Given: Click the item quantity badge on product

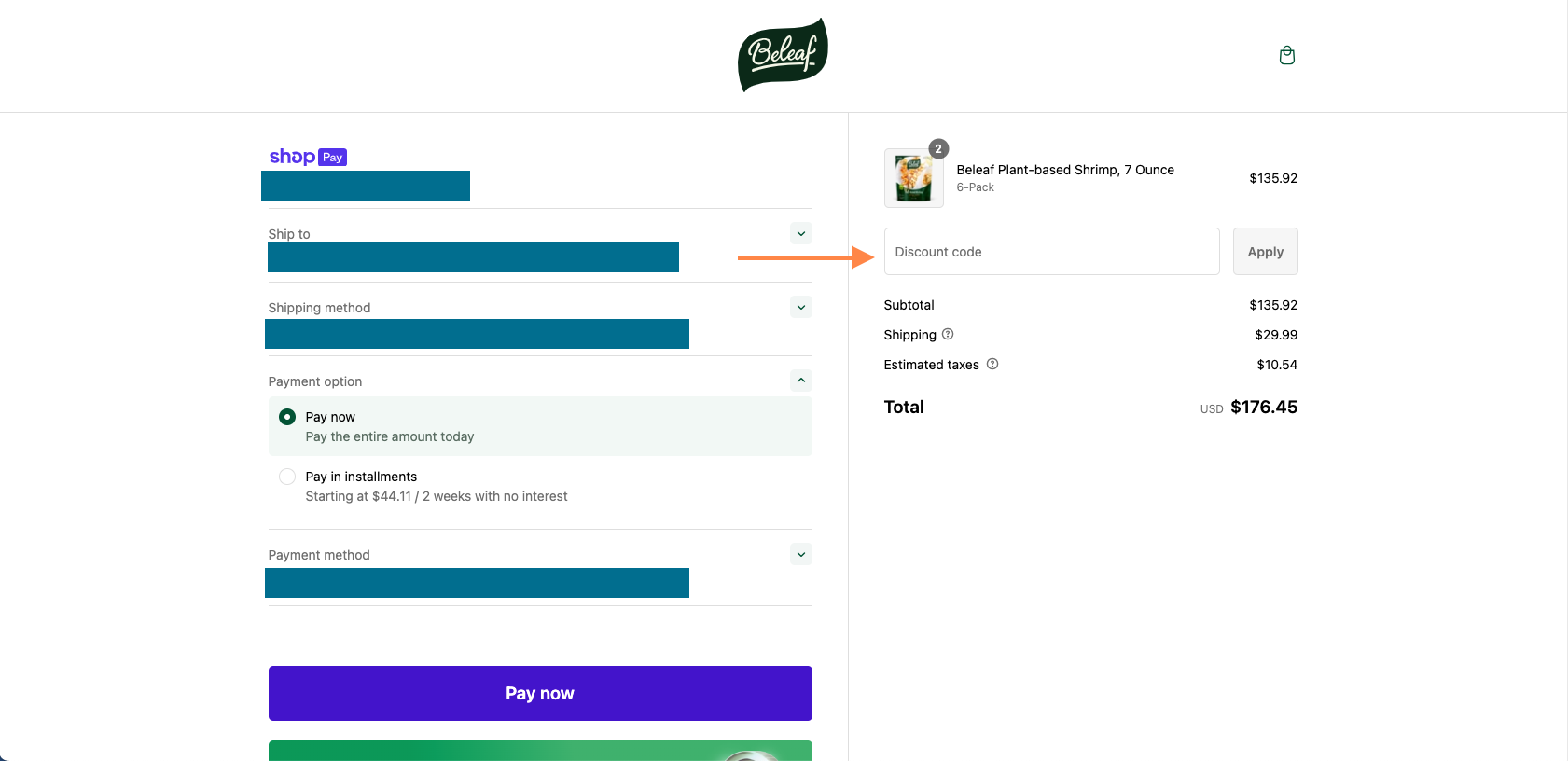Looking at the screenshot, I should tap(938, 149).
